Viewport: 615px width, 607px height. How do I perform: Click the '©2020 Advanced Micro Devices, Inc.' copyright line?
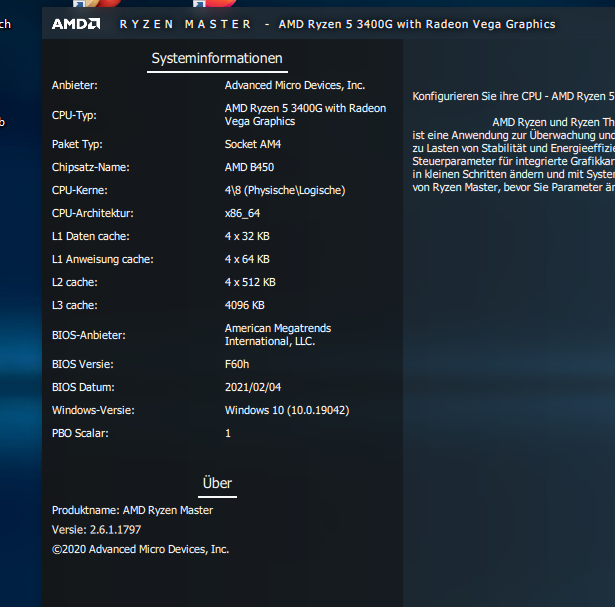pyautogui.click(x=140, y=549)
